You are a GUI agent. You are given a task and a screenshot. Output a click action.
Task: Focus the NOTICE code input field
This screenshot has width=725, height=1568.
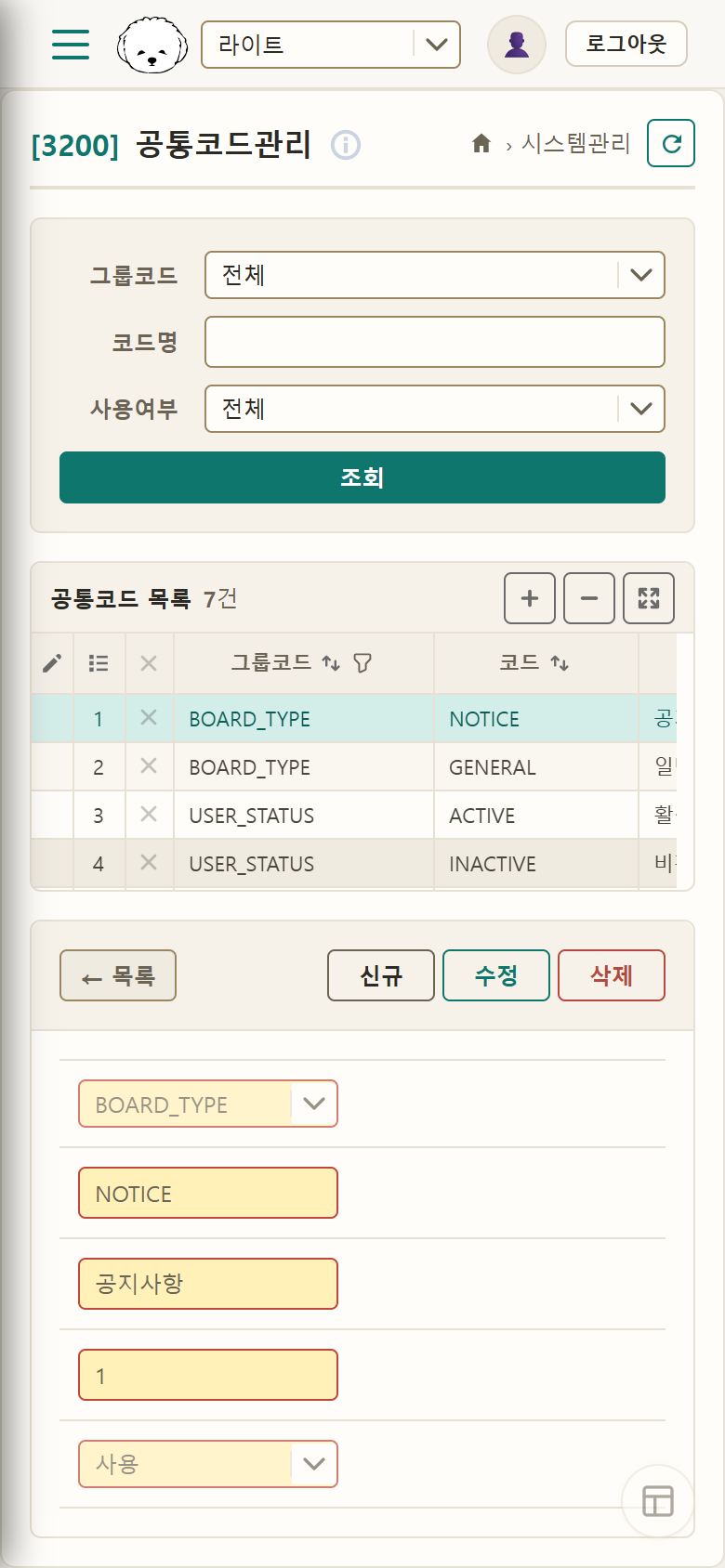(x=208, y=1193)
